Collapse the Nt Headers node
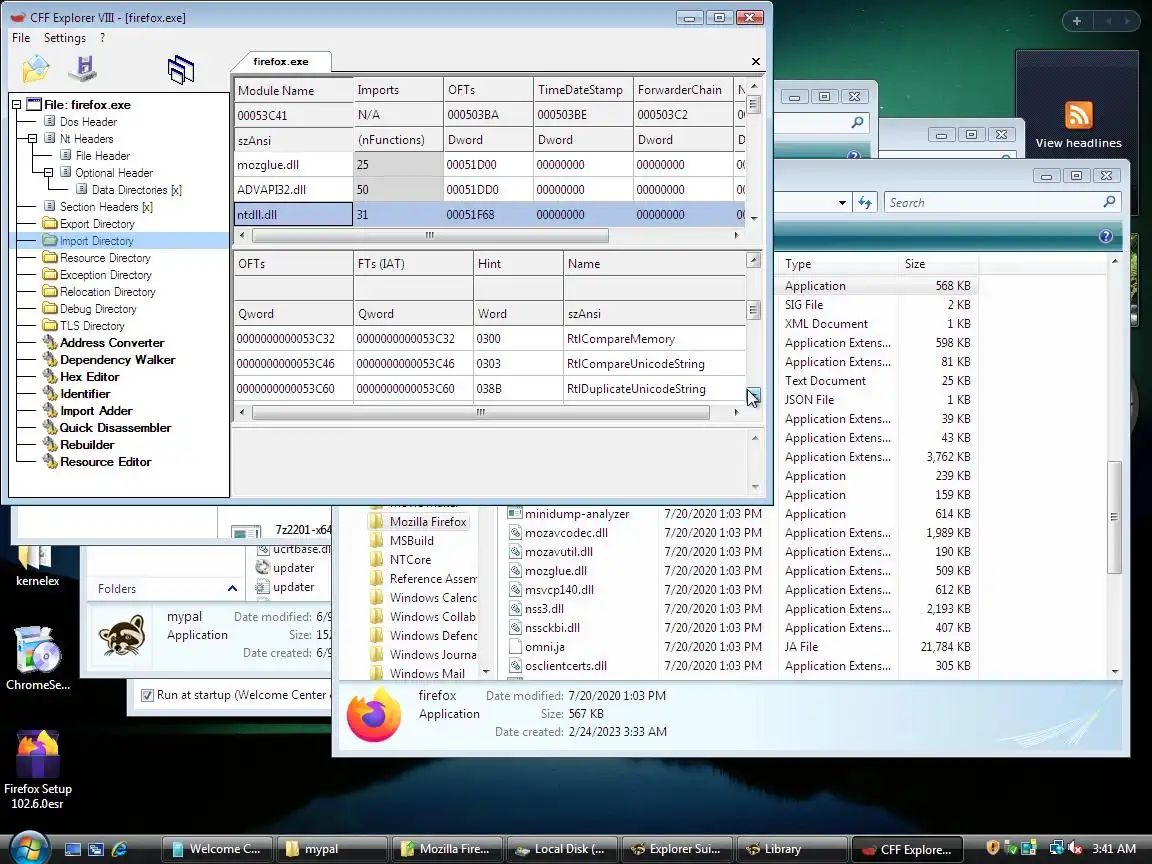The width and height of the screenshot is (1152, 864). (x=32, y=138)
